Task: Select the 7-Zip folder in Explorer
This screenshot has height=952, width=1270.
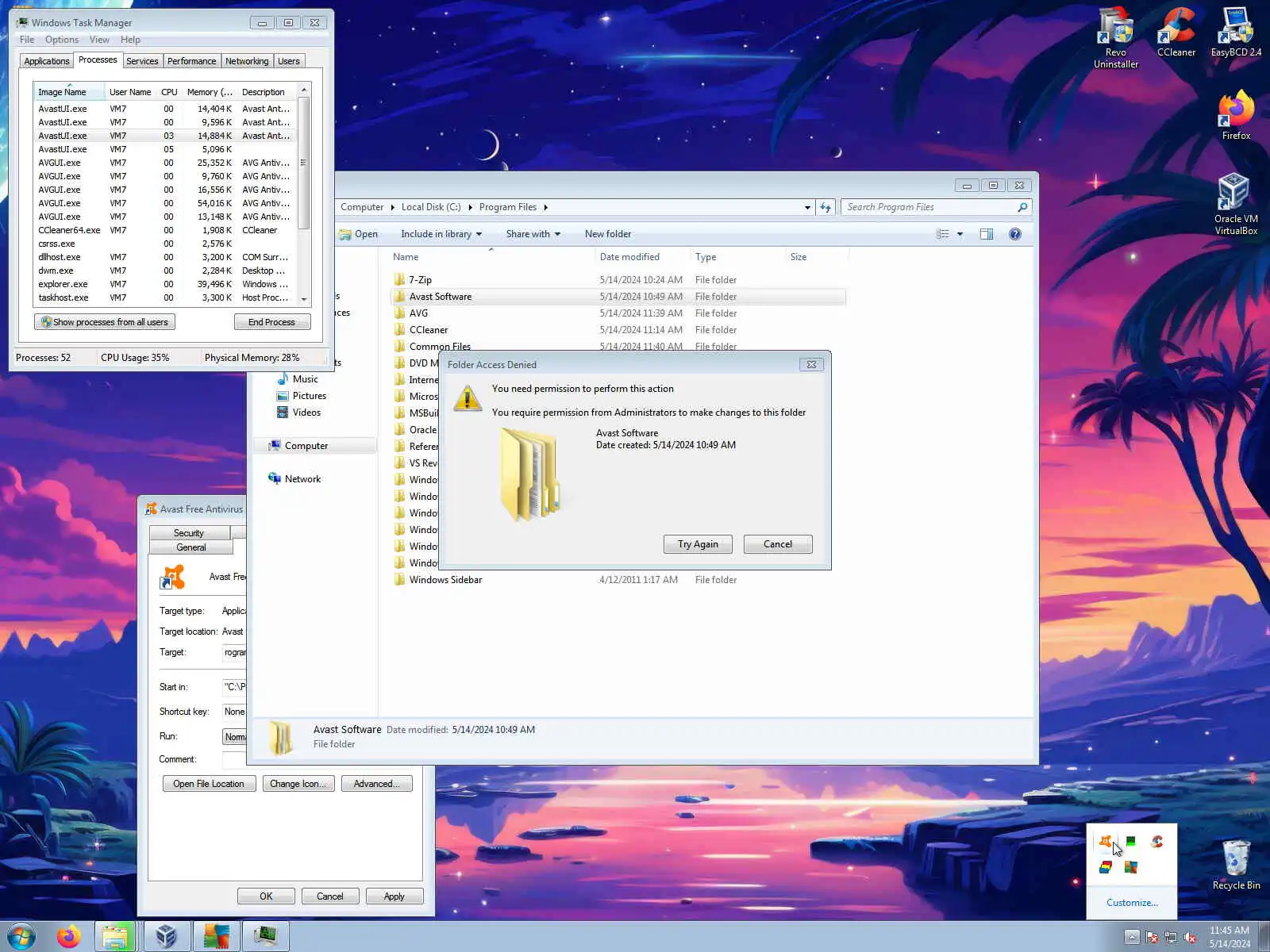Action: click(619, 280)
